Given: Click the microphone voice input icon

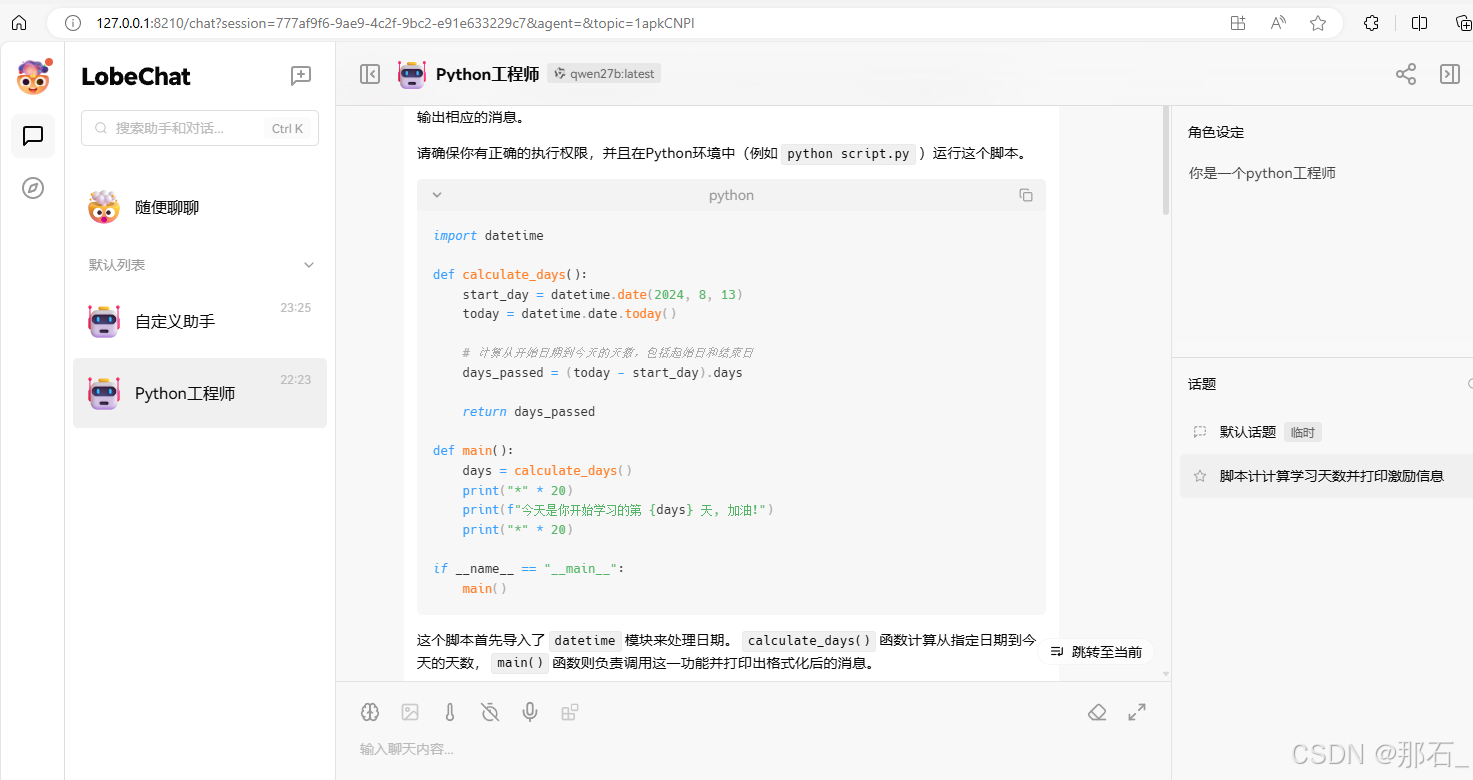Looking at the screenshot, I should 530,712.
